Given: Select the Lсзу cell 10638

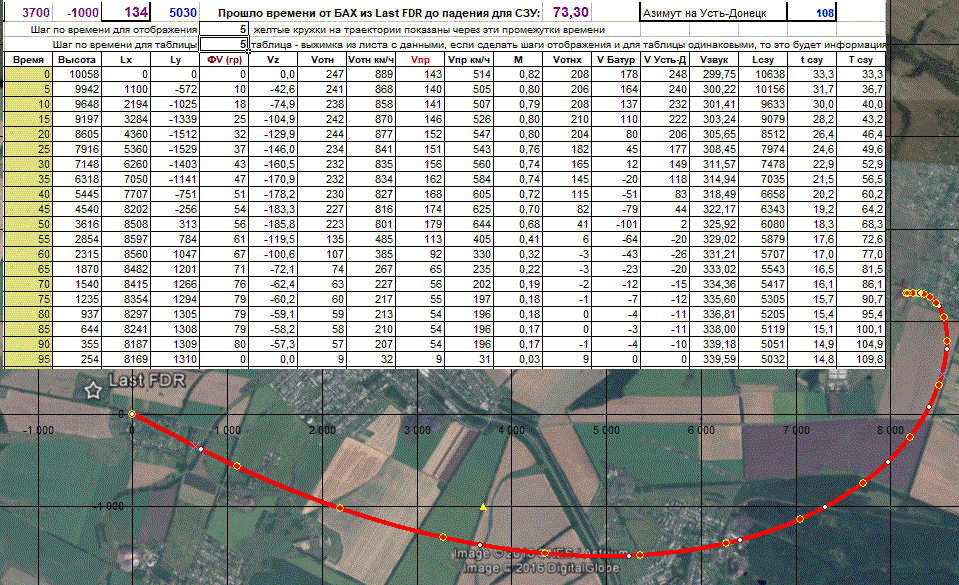Looking at the screenshot, I should tap(762, 74).
